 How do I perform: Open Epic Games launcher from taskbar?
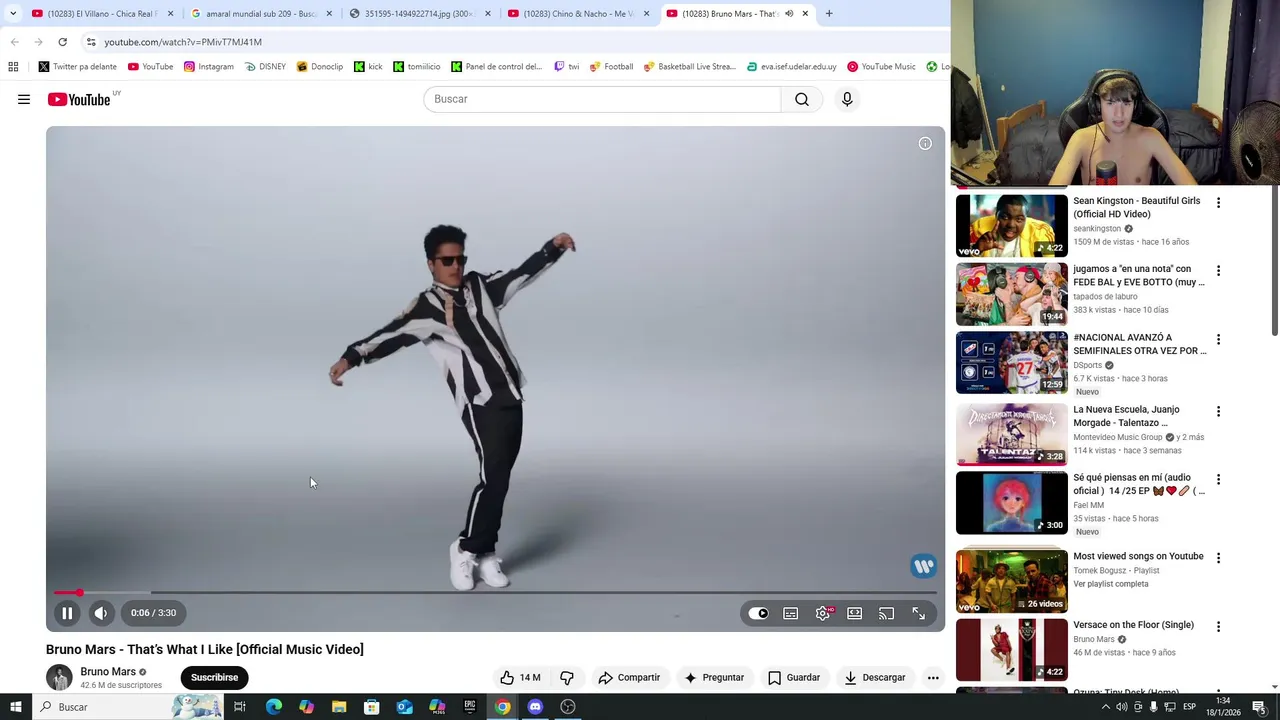pos(470,707)
